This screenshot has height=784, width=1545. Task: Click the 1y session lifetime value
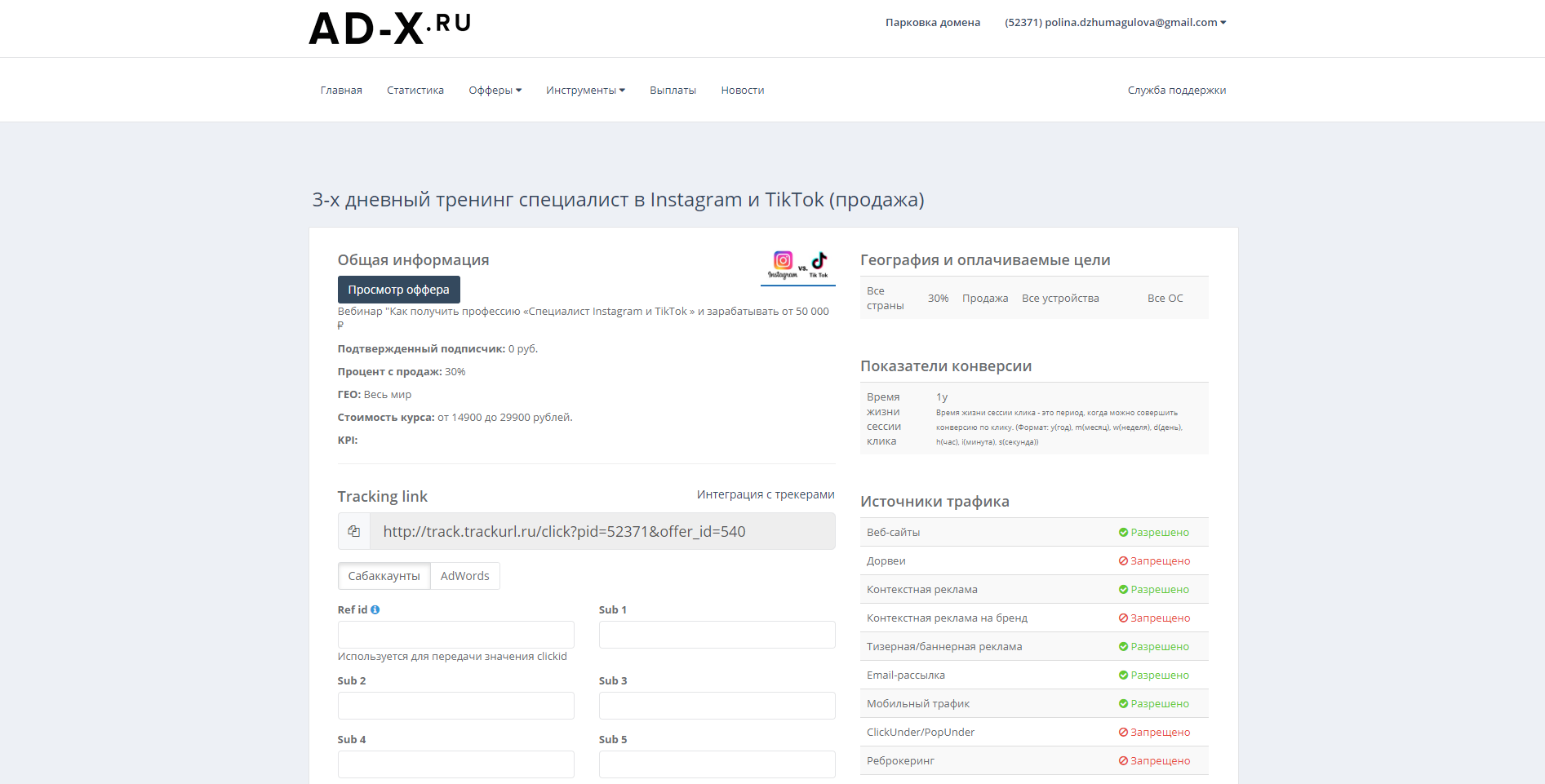tap(942, 396)
